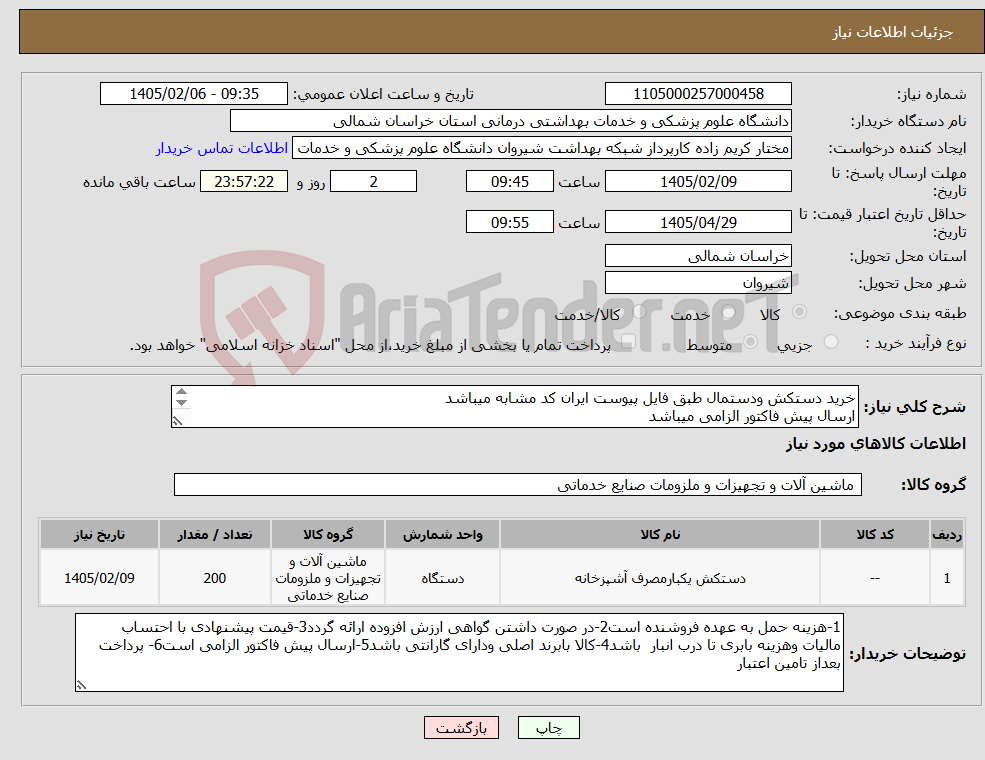Click the response deadline time 09:45 field
This screenshot has height=760, width=985.
pos(509,182)
